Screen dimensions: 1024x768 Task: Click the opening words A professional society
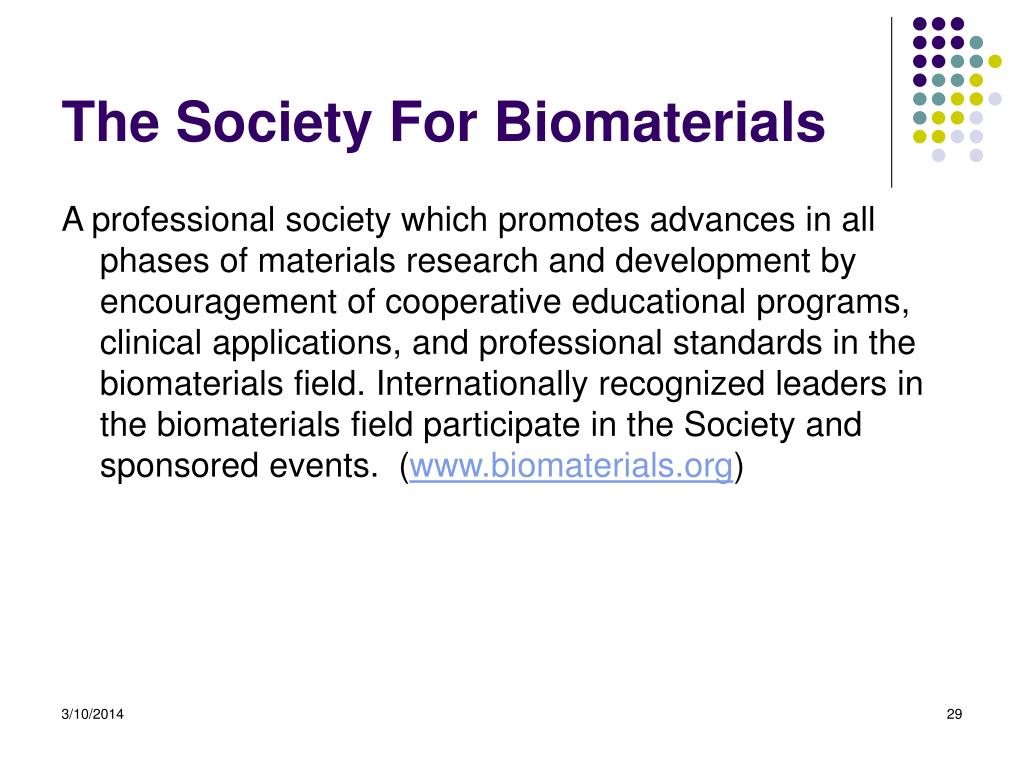[x=226, y=220]
